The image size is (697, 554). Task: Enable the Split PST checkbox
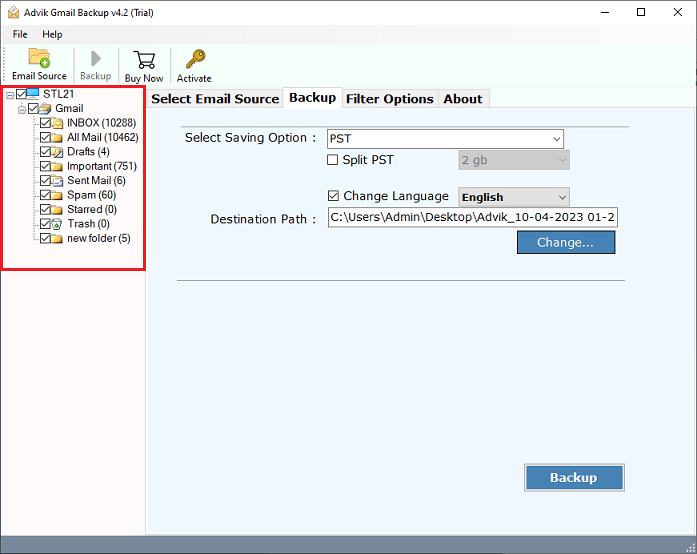tap(332, 160)
